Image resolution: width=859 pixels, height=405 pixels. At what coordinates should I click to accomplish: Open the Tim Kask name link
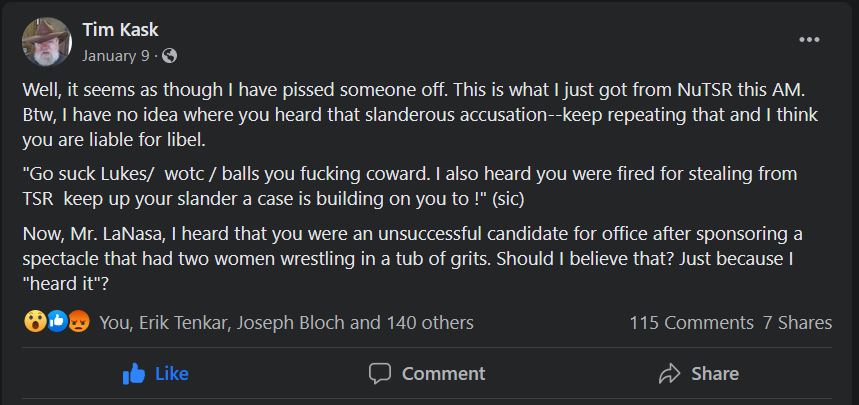(x=118, y=31)
